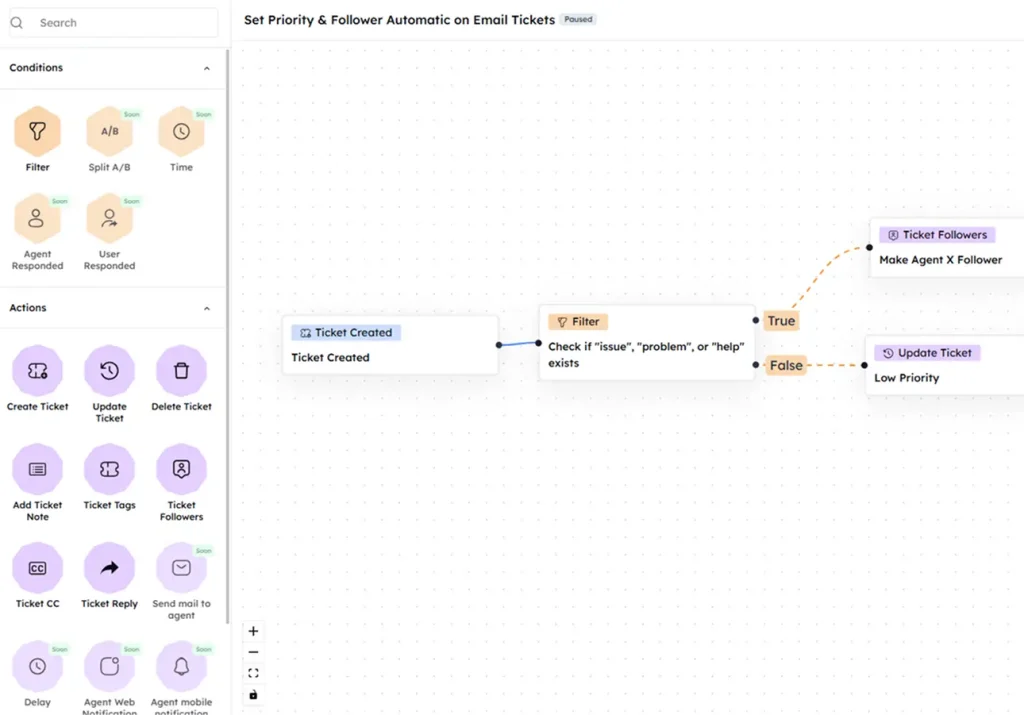Select the True branch label
Viewport: 1024px width, 715px height.
coord(781,321)
